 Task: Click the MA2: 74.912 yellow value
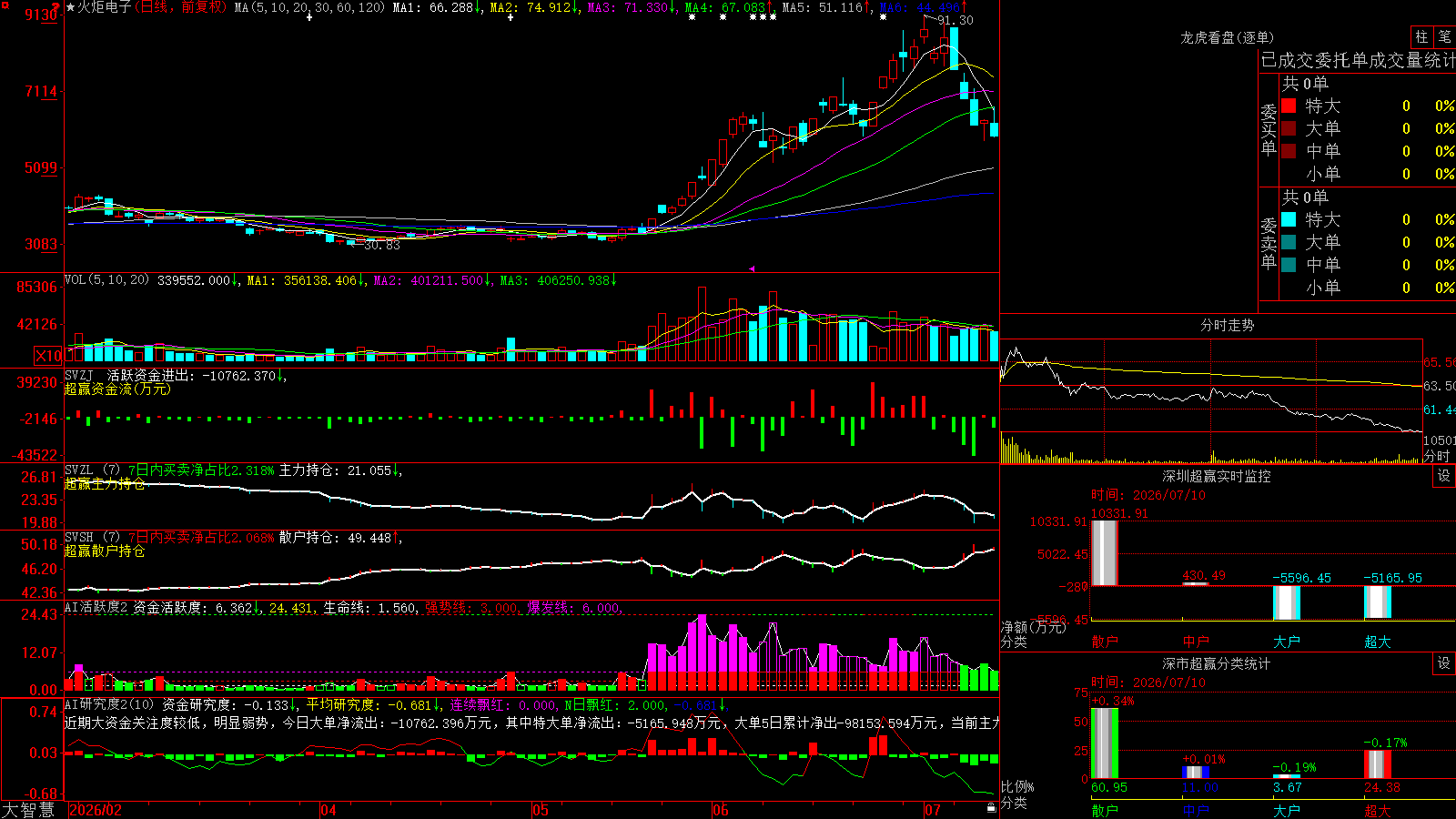[x=534, y=7]
